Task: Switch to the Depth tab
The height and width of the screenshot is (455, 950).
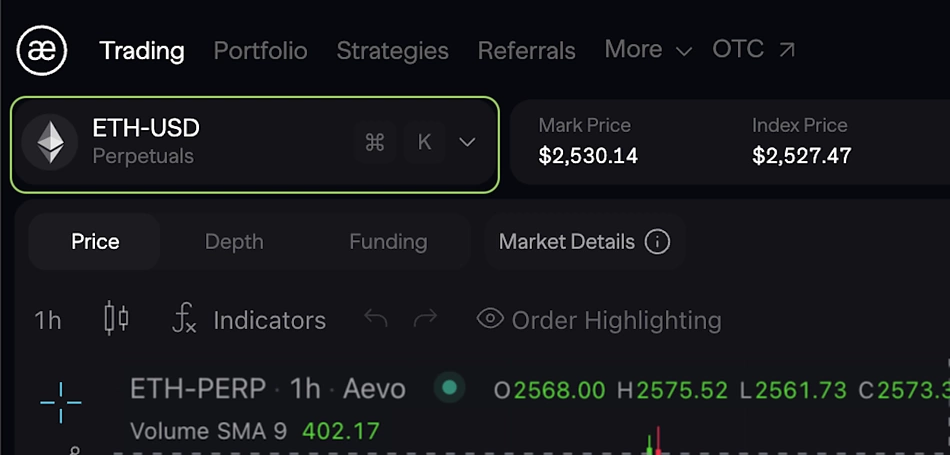Action: 234,242
